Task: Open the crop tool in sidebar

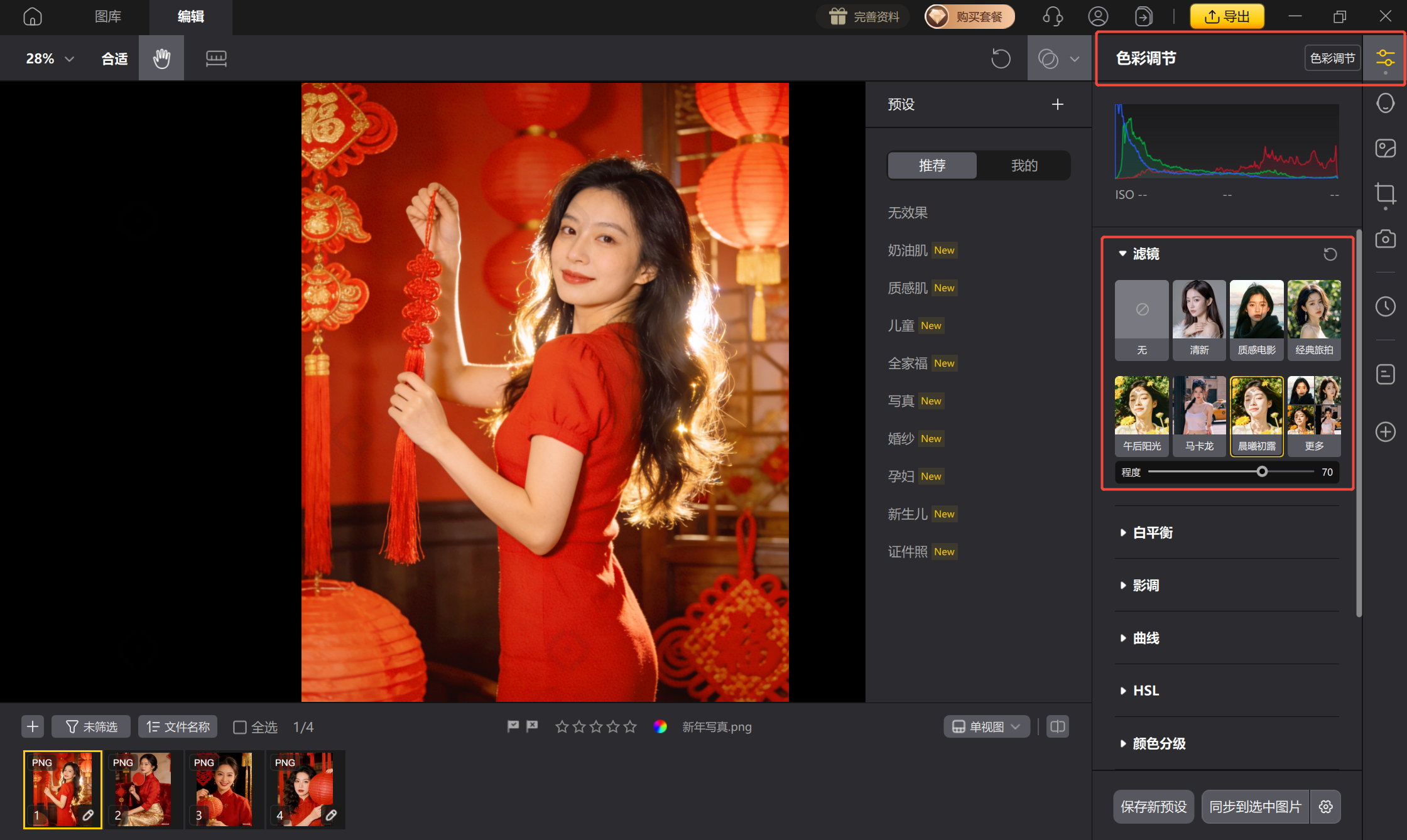Action: 1385,193
